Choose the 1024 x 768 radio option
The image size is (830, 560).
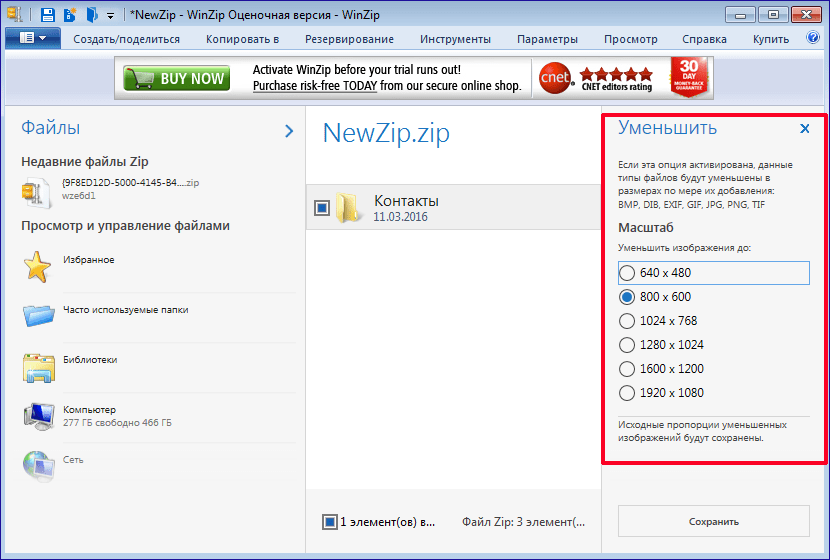point(627,321)
